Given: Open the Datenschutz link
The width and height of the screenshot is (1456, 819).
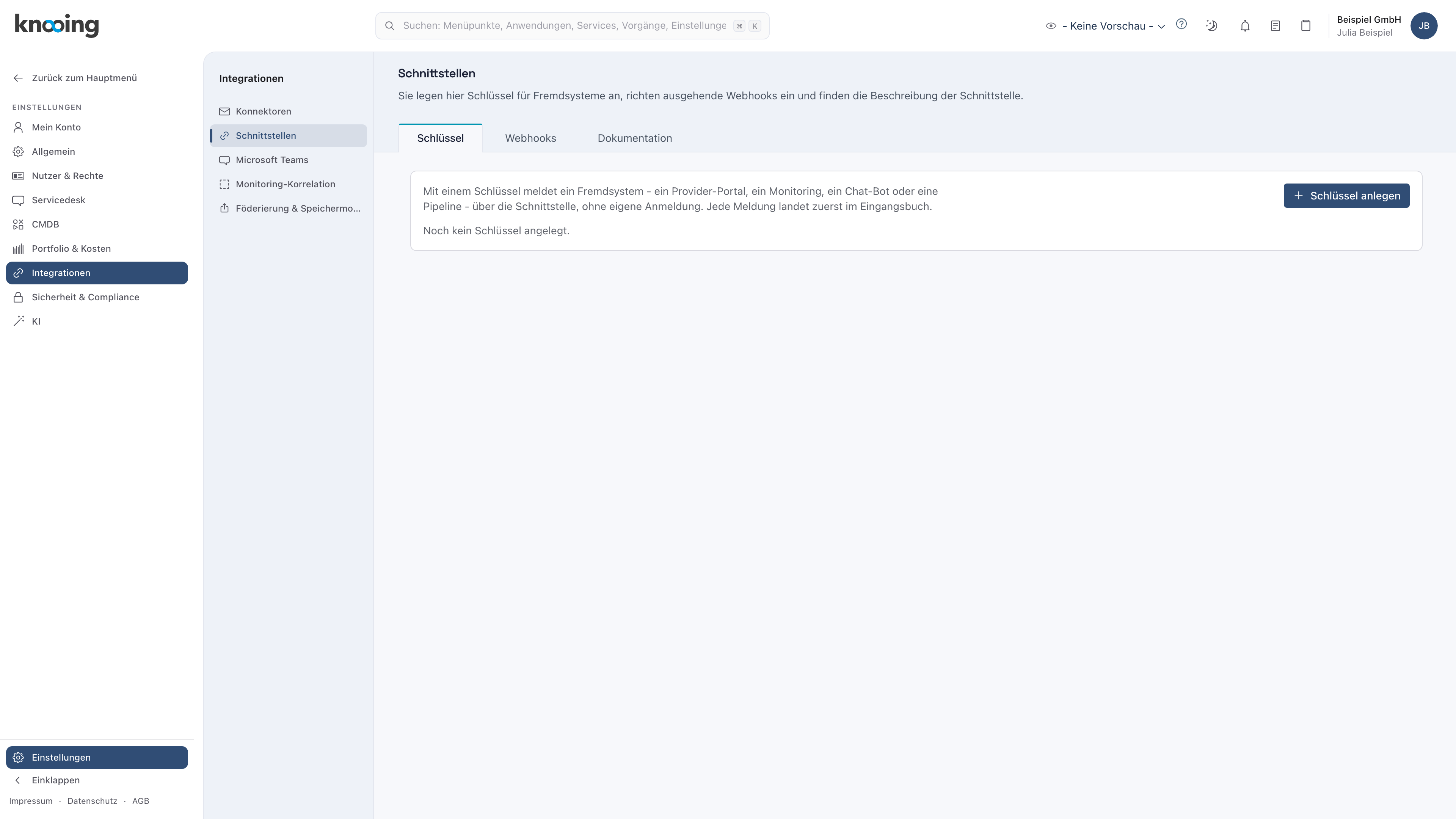Looking at the screenshot, I should pos(92,801).
